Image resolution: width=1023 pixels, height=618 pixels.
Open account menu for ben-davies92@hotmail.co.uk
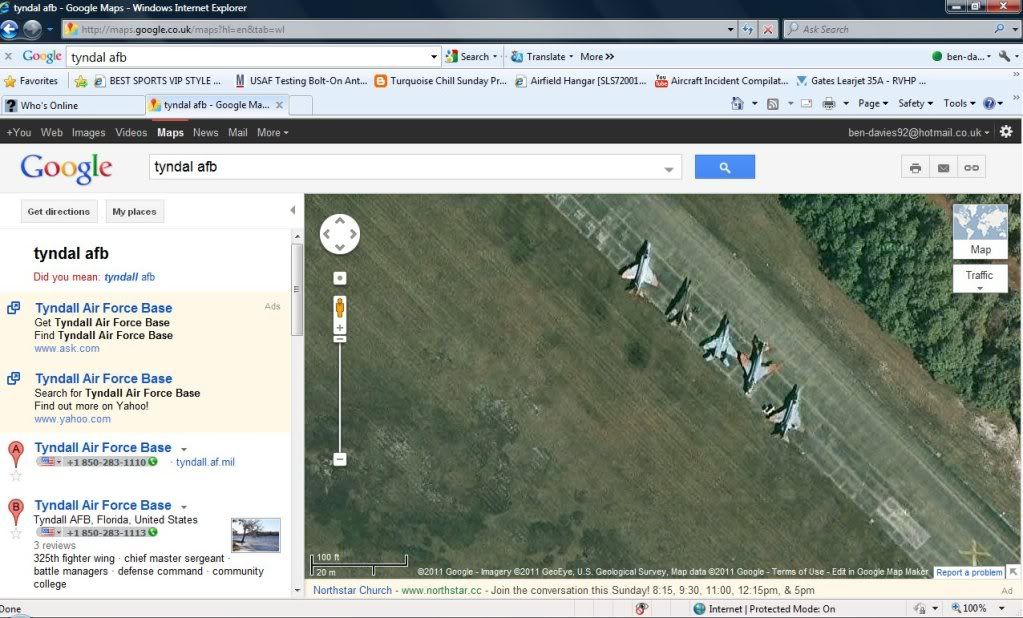click(x=919, y=132)
